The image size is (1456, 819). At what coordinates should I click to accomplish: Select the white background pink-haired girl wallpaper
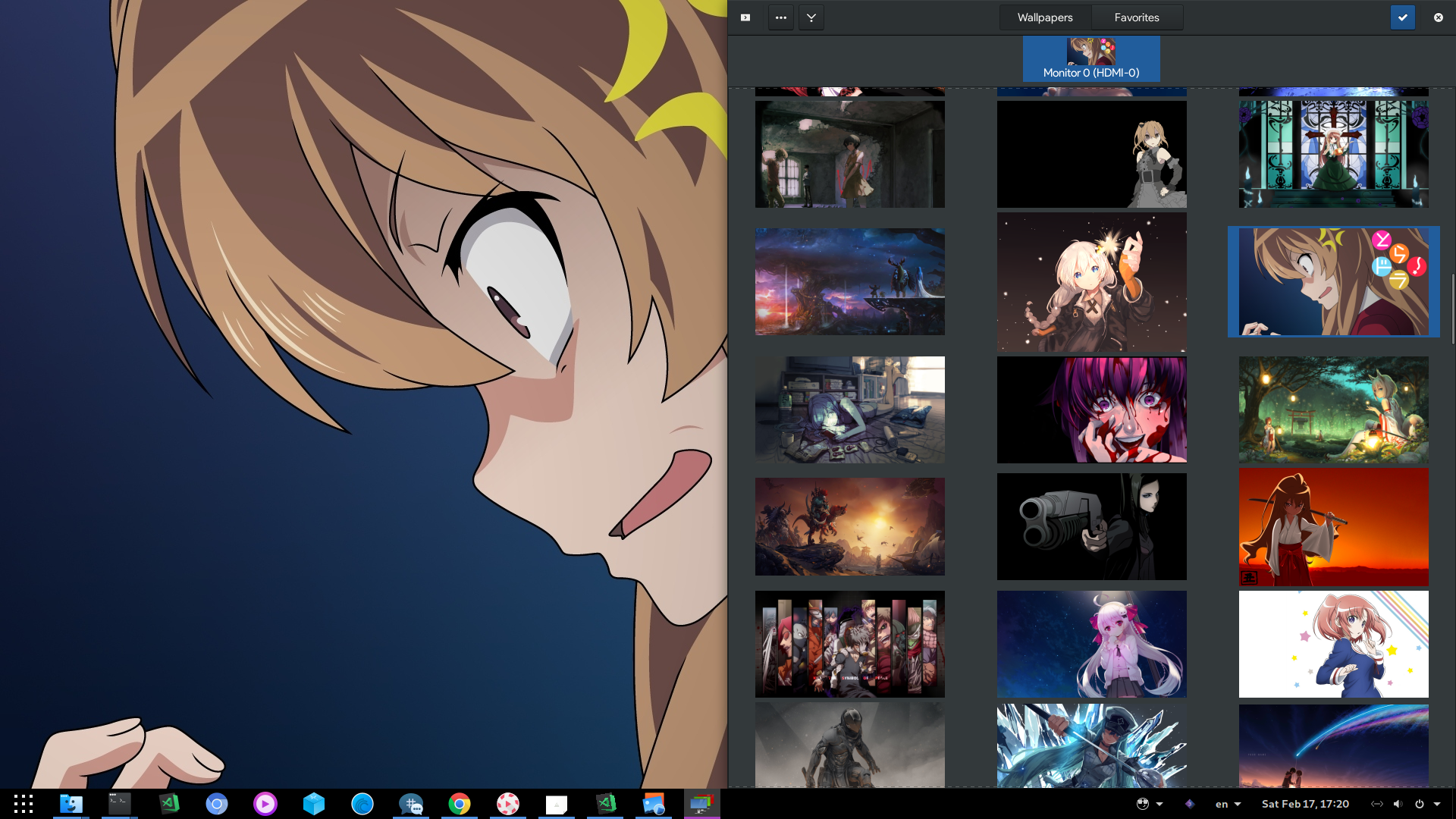click(1333, 644)
